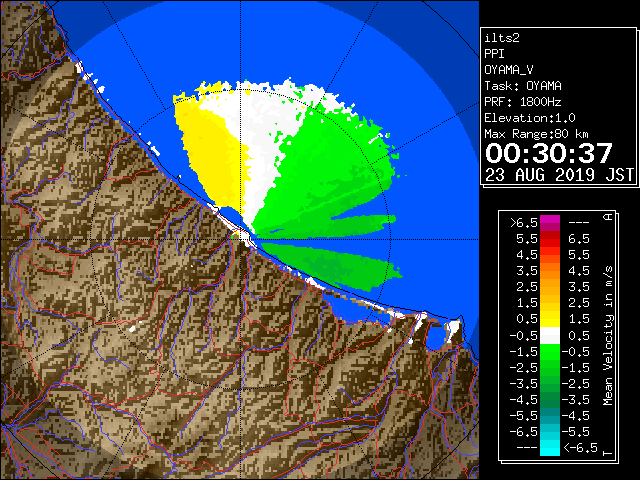The width and height of the screenshot is (640, 480).
Task: Click the 'A' letter atop the legend
Action: [x=608, y=217]
